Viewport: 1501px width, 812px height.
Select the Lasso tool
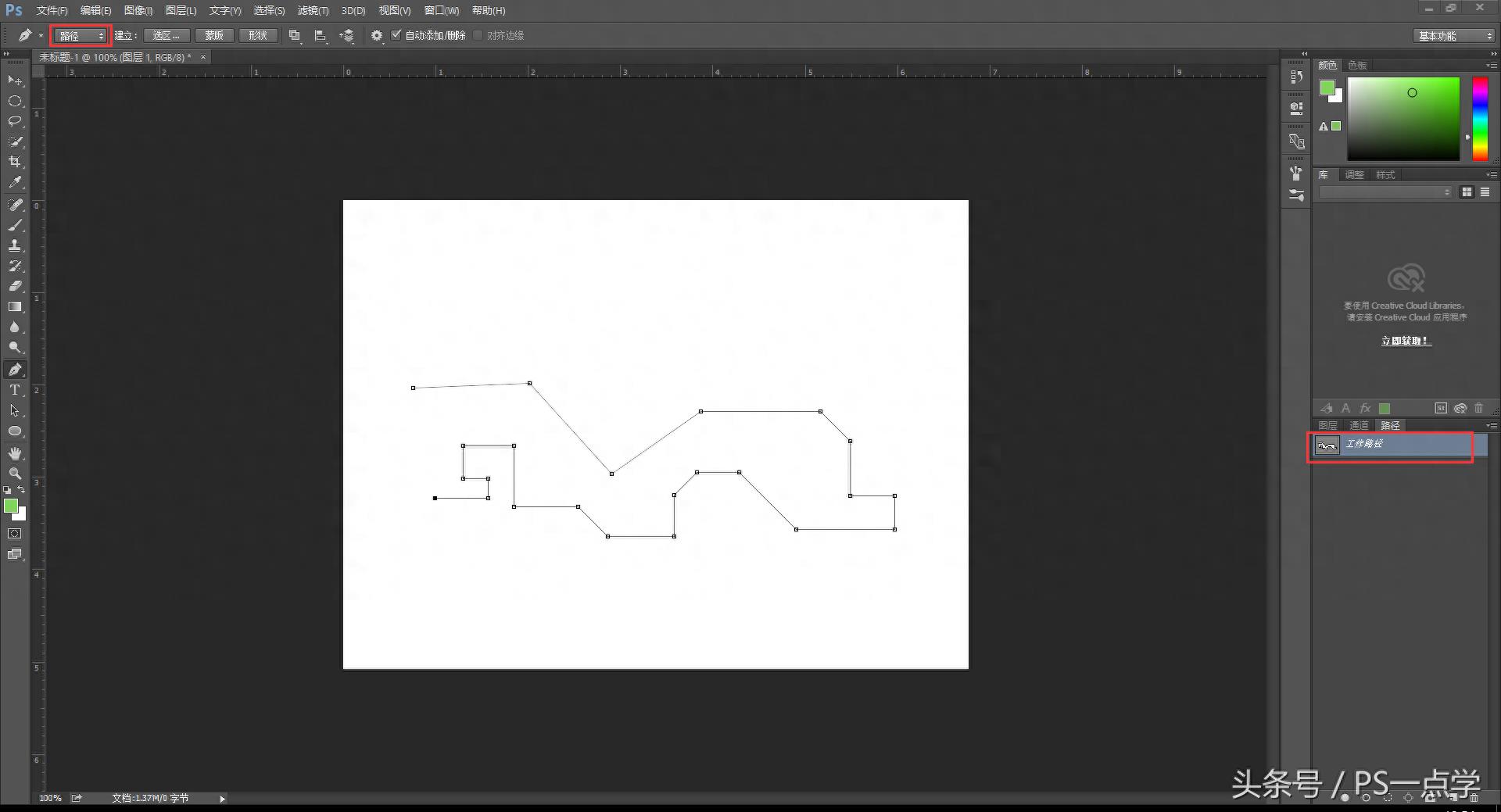[x=15, y=121]
